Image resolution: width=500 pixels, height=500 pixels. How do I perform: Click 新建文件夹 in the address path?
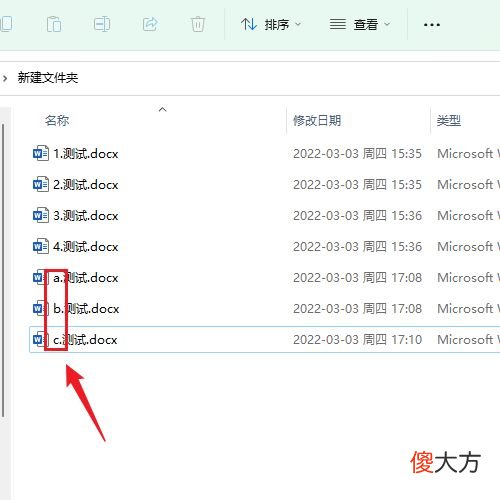(x=48, y=78)
